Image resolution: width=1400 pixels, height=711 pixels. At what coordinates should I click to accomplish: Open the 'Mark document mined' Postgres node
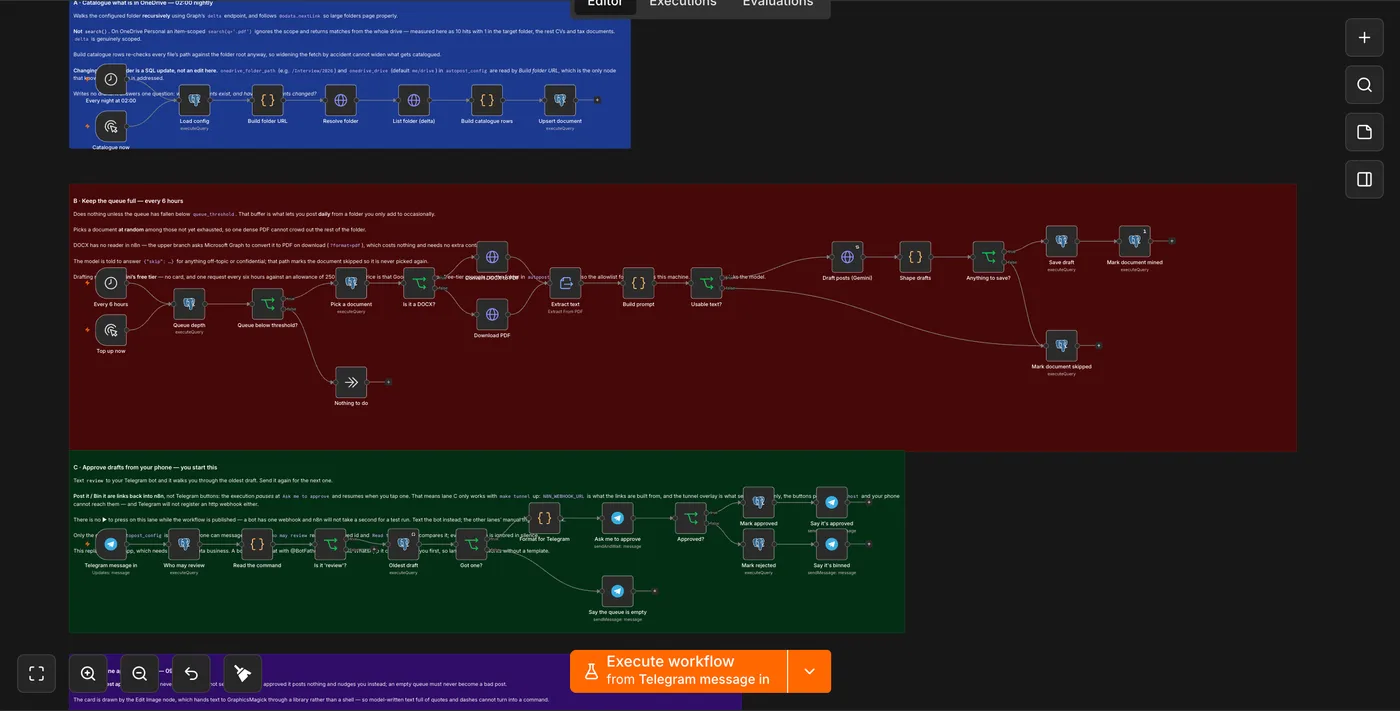pos(1134,241)
